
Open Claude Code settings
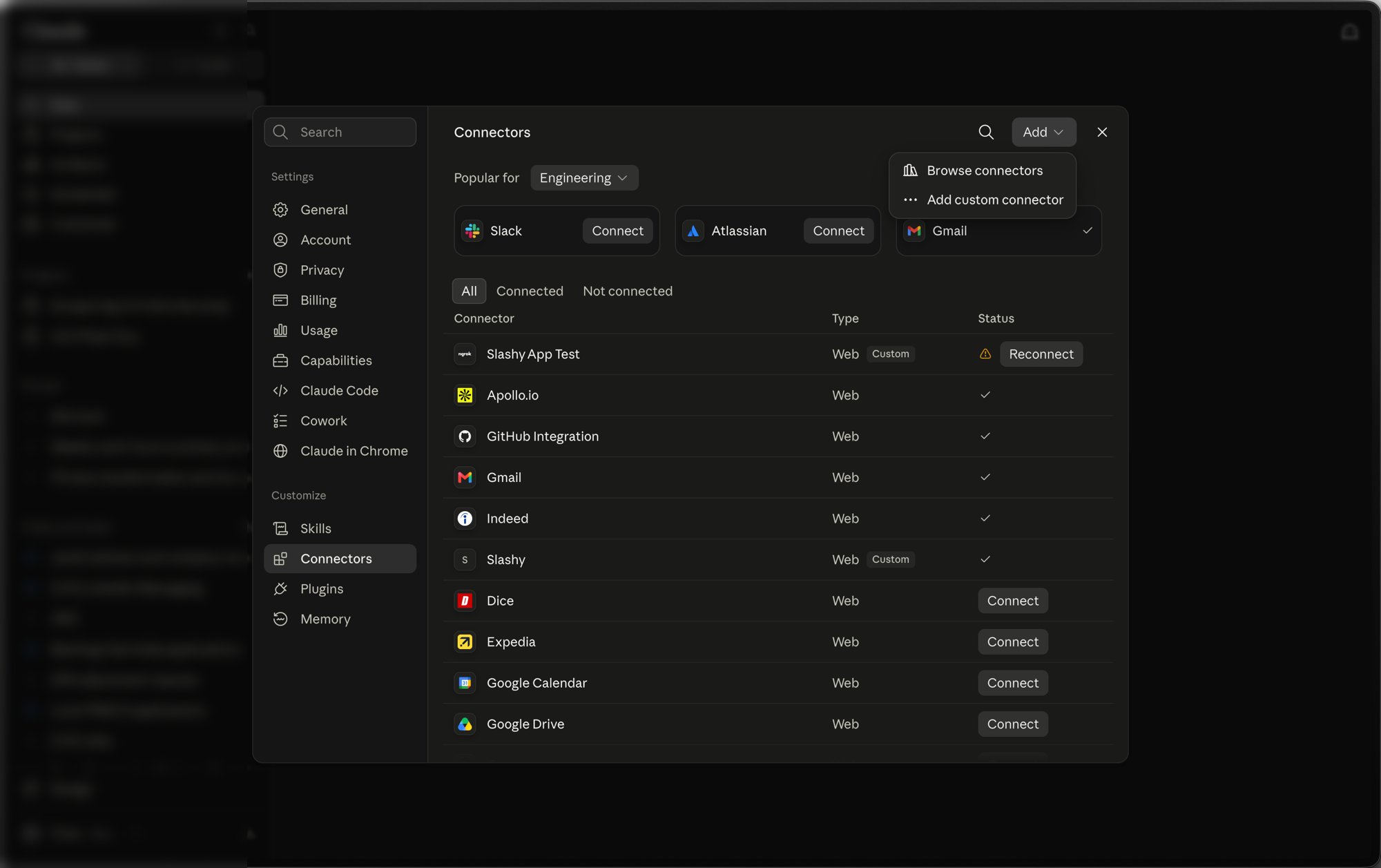click(x=340, y=390)
